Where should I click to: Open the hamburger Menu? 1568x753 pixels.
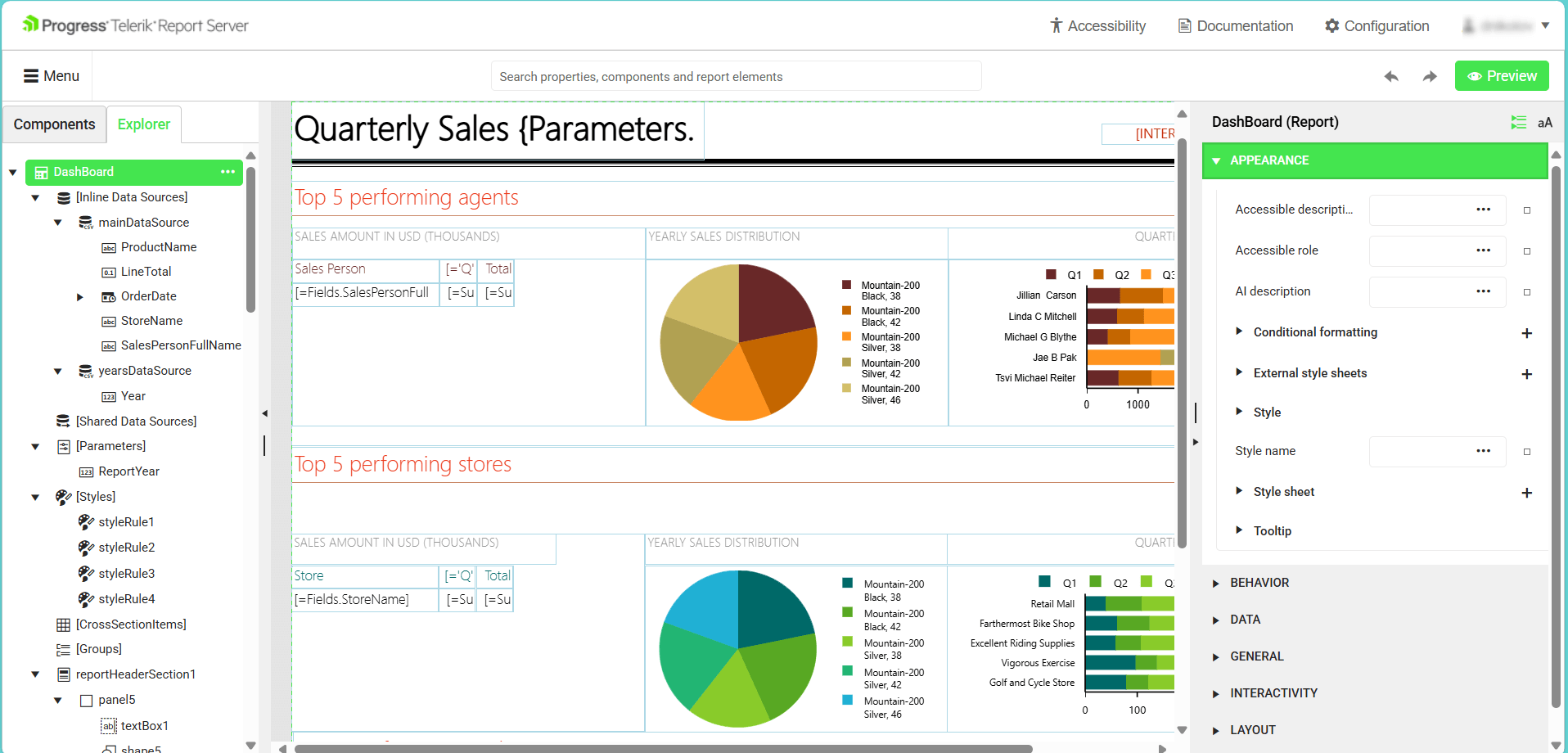(51, 75)
